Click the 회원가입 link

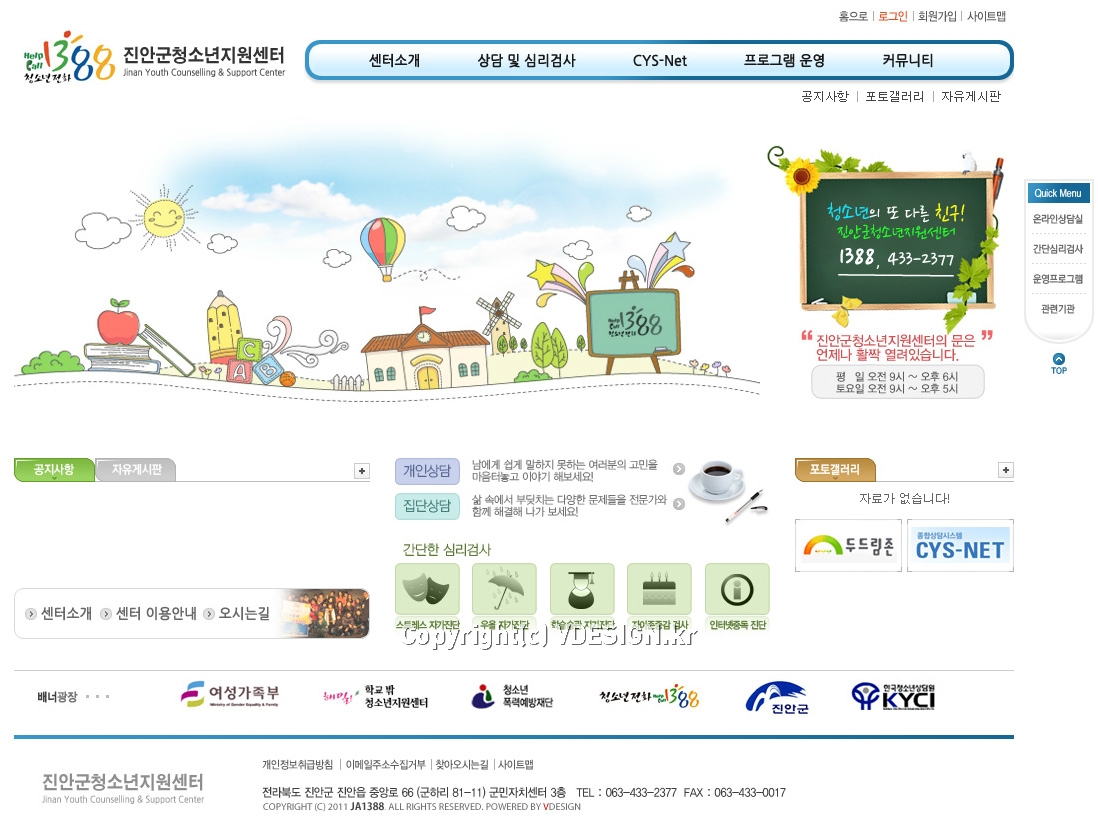click(x=937, y=16)
